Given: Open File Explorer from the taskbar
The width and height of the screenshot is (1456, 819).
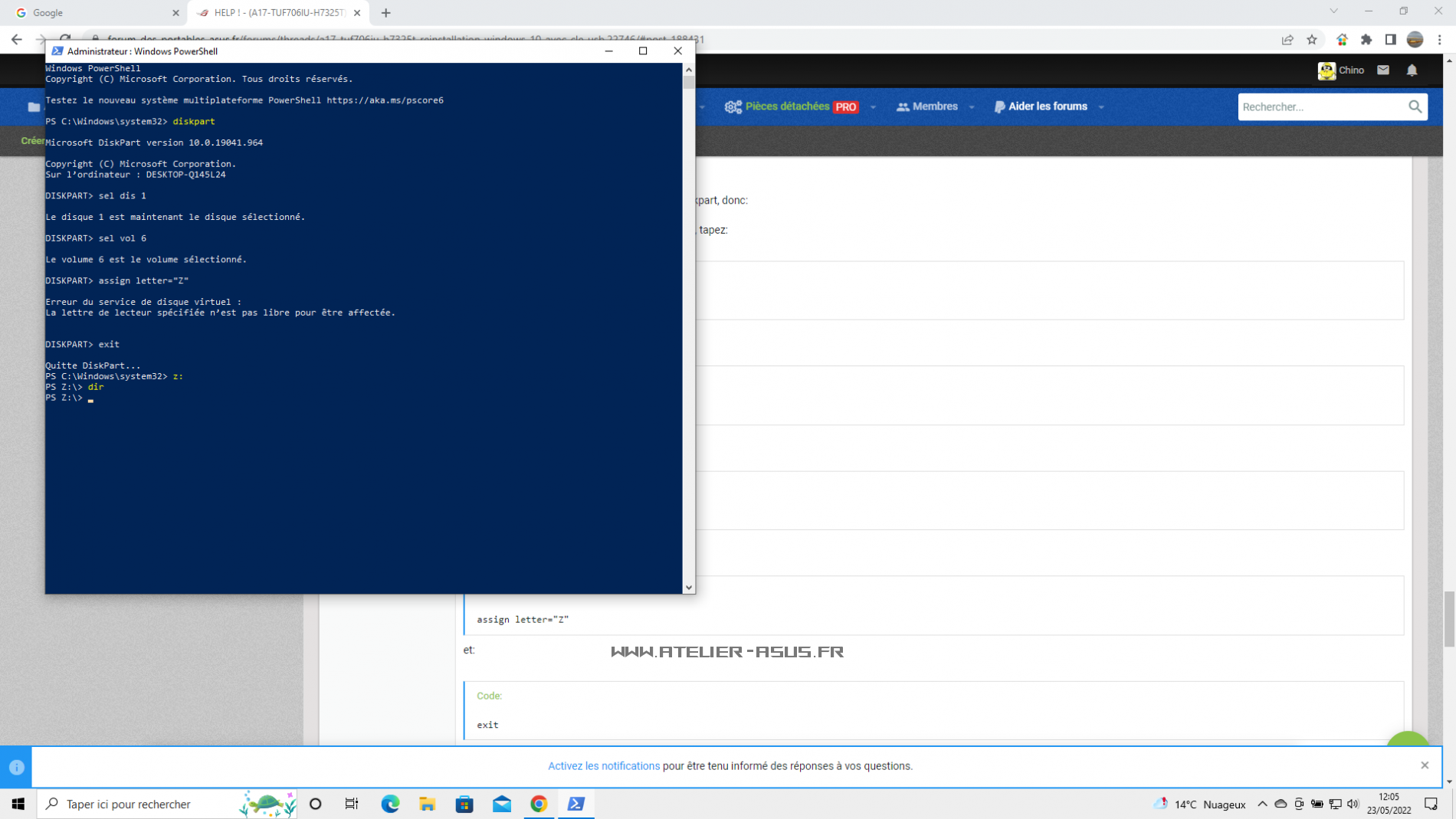Looking at the screenshot, I should tap(428, 804).
